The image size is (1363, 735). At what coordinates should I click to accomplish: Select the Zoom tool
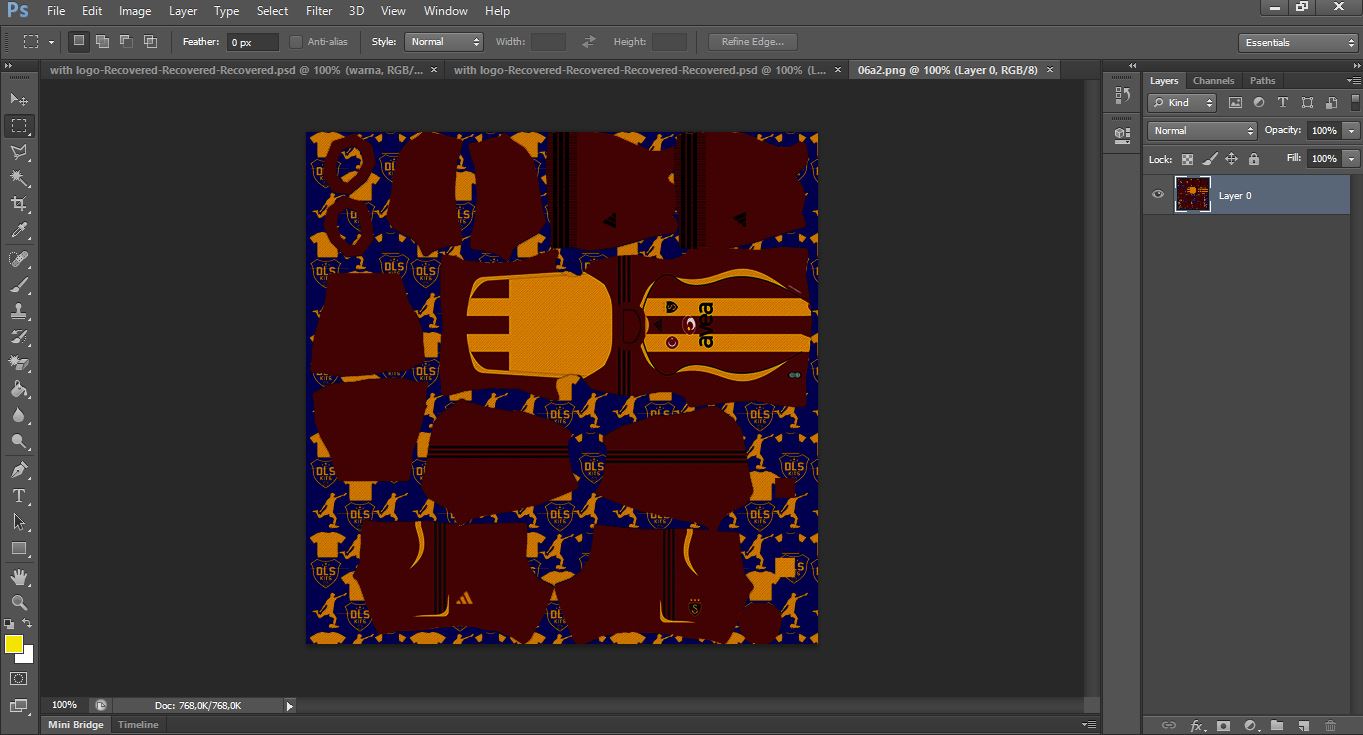coord(19,603)
